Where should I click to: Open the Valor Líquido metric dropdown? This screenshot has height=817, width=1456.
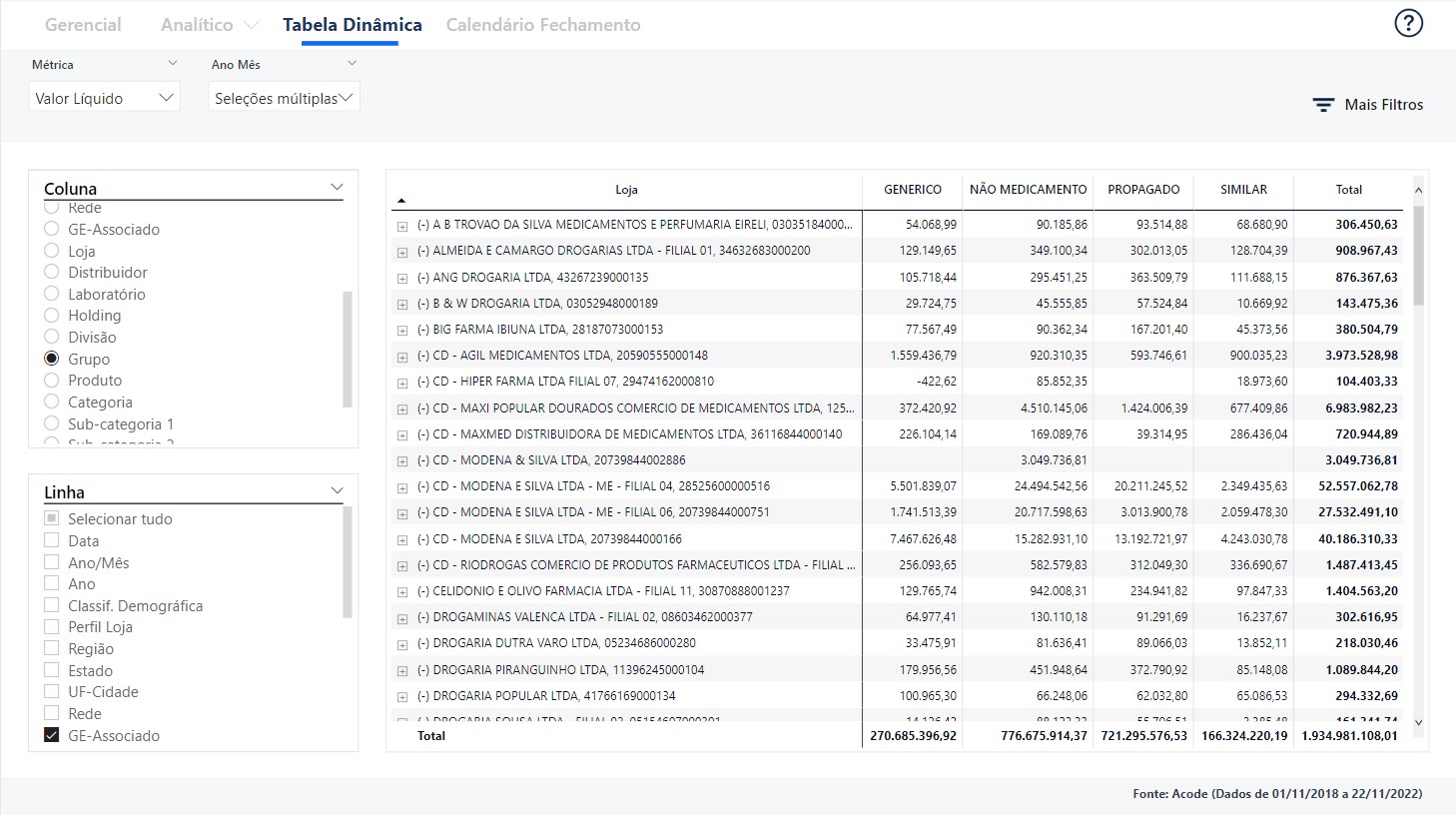pos(104,98)
